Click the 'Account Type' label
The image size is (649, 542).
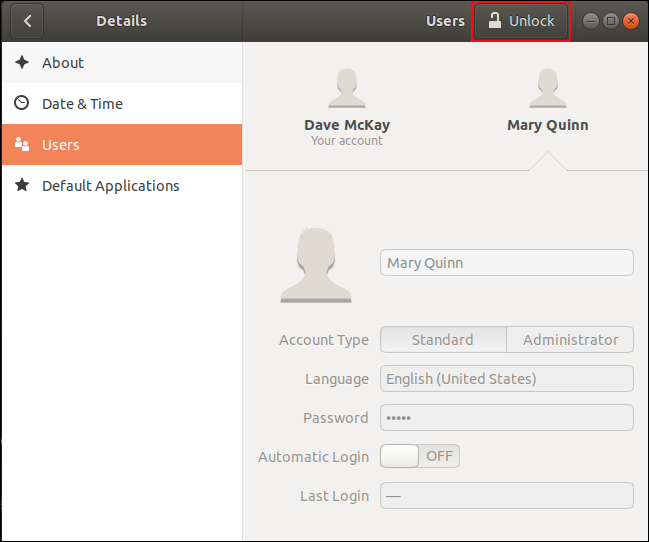[324, 340]
